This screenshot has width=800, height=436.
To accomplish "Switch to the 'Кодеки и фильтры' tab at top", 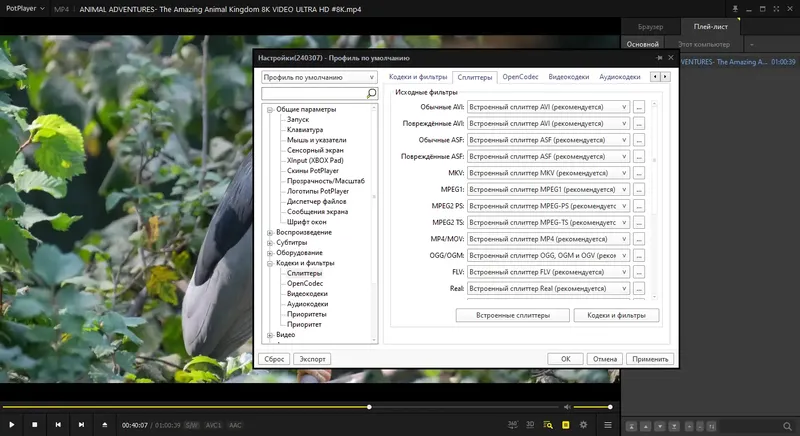I will [x=418, y=76].
